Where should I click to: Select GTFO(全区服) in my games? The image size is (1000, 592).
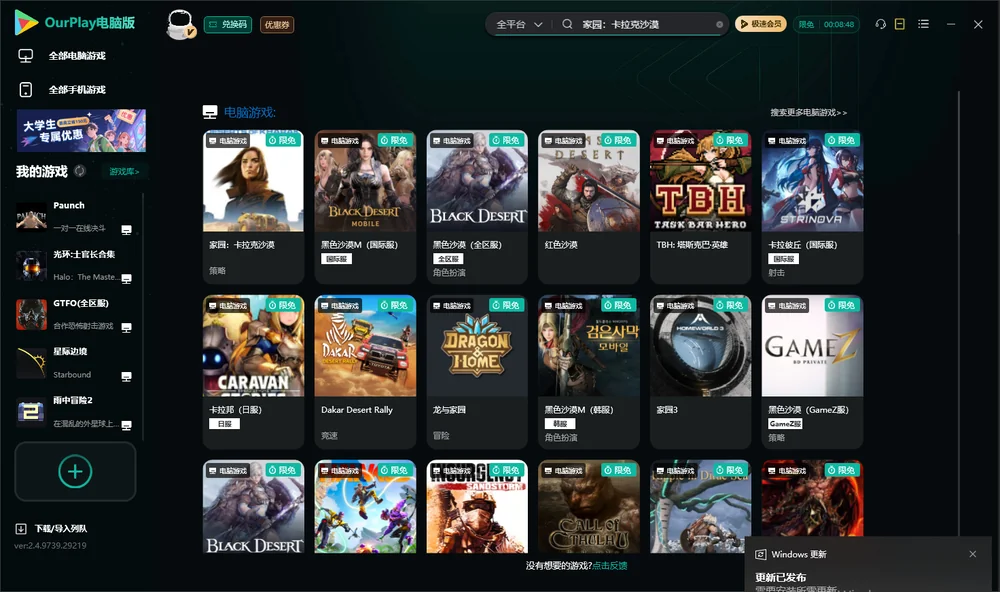point(75,314)
